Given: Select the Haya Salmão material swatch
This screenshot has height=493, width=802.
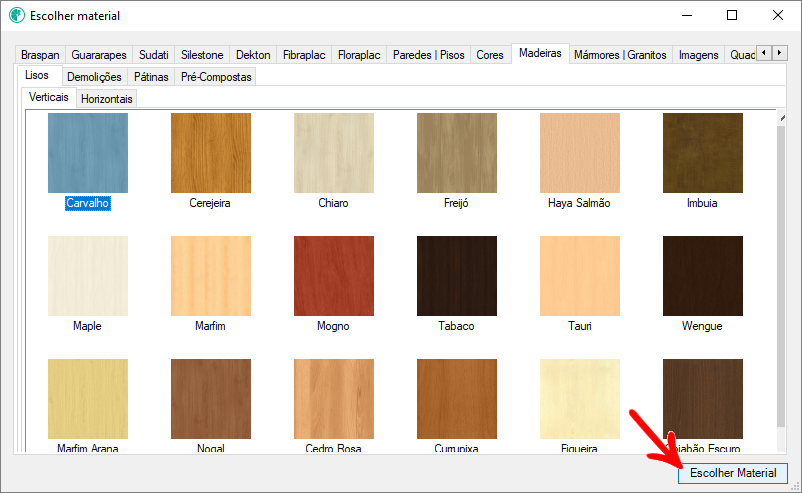Looking at the screenshot, I should 579,153.
